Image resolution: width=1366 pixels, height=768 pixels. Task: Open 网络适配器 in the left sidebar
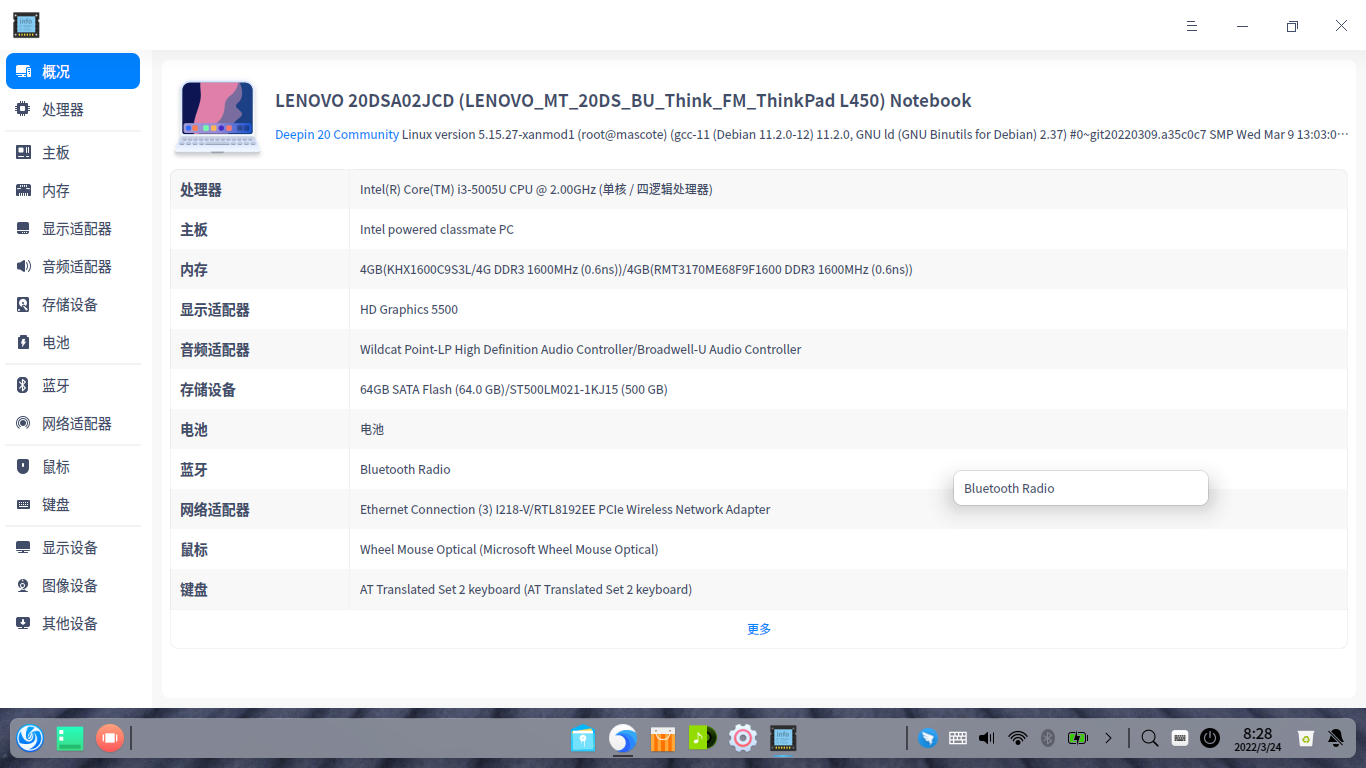[x=73, y=423]
